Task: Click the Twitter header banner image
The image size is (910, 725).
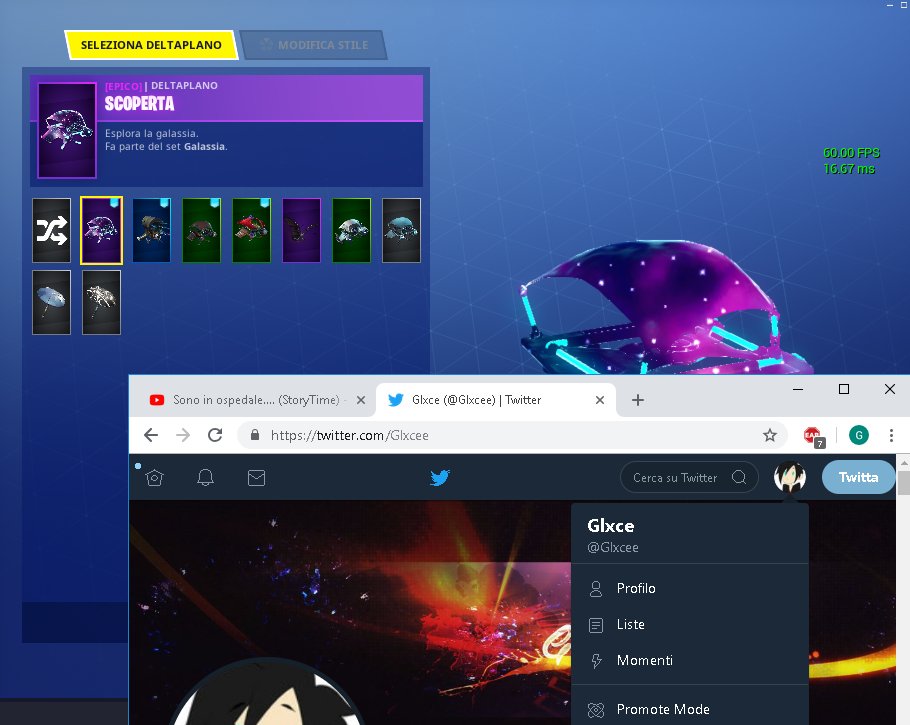Action: pyautogui.click(x=351, y=580)
